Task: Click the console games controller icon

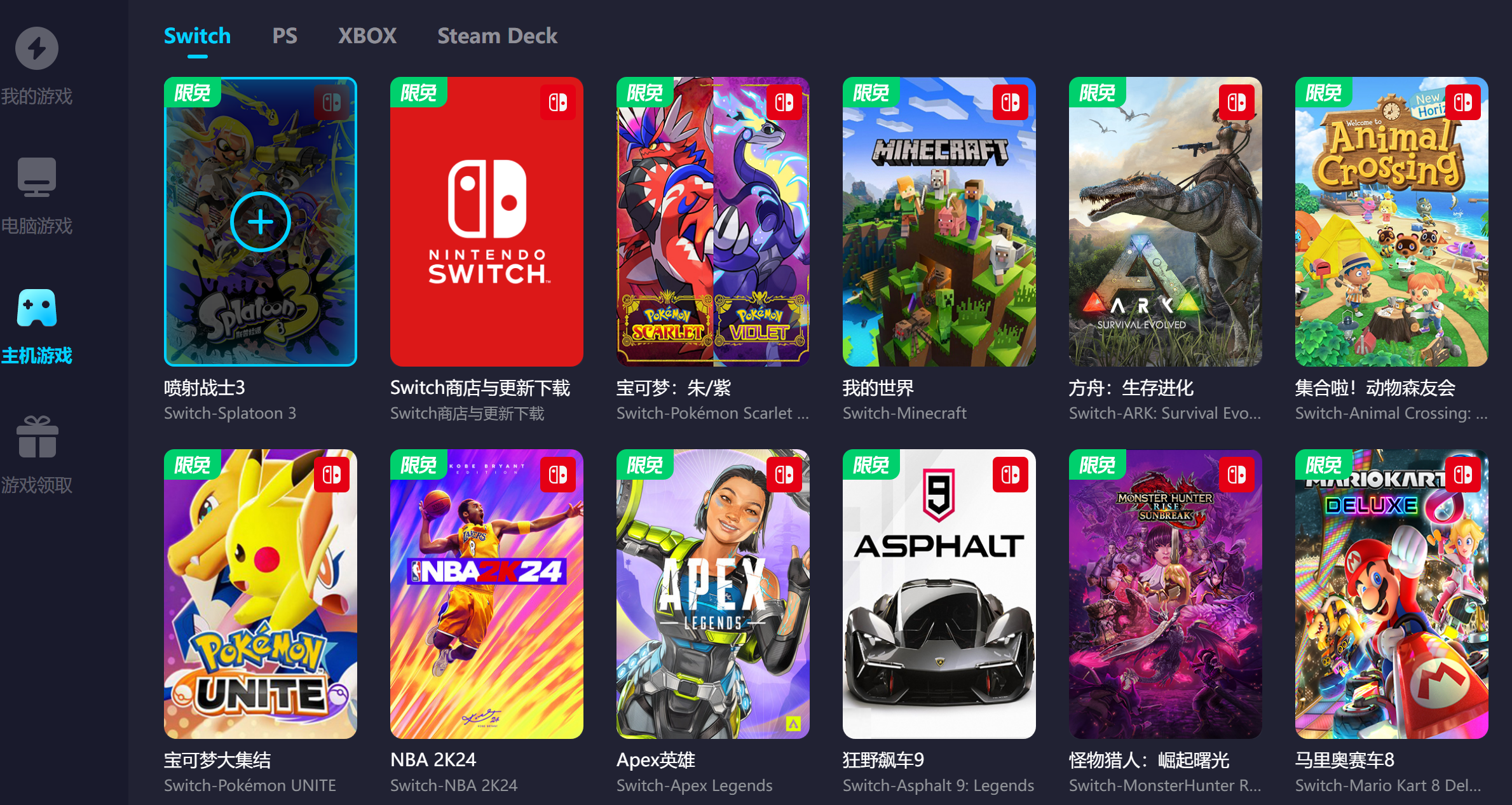Action: click(x=37, y=308)
